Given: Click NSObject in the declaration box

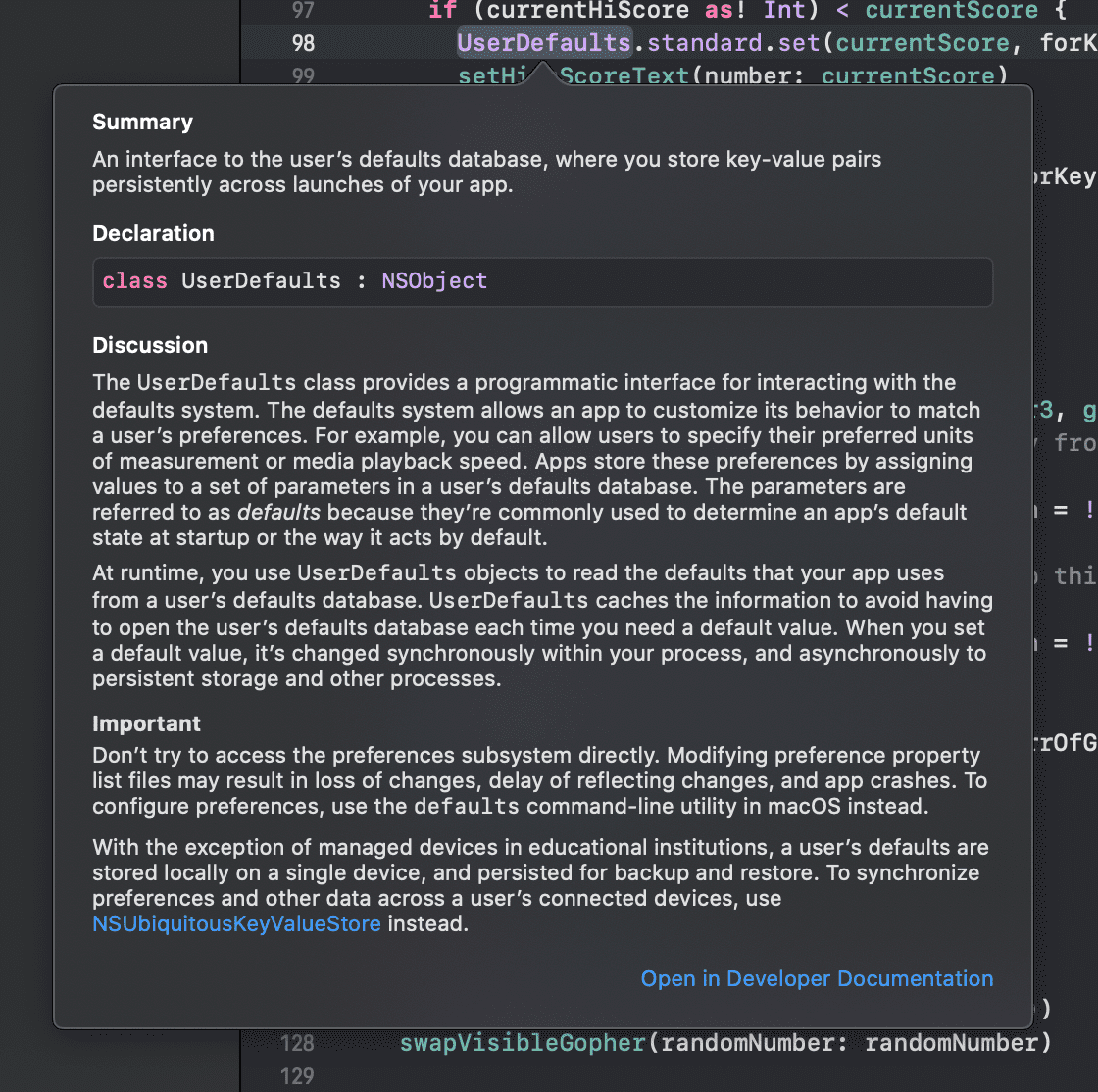Looking at the screenshot, I should click(x=434, y=281).
